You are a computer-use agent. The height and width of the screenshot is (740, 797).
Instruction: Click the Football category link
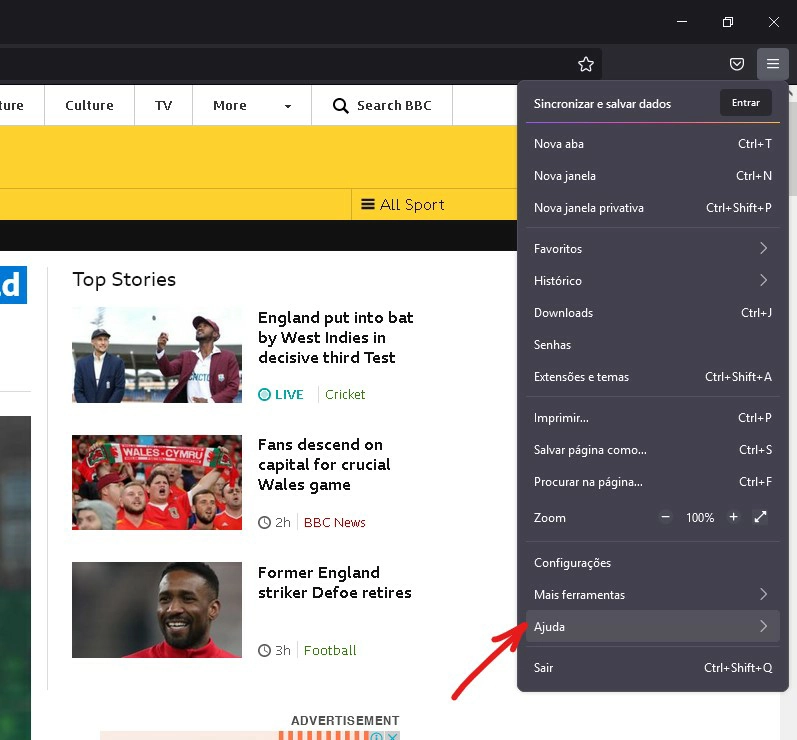[330, 651]
